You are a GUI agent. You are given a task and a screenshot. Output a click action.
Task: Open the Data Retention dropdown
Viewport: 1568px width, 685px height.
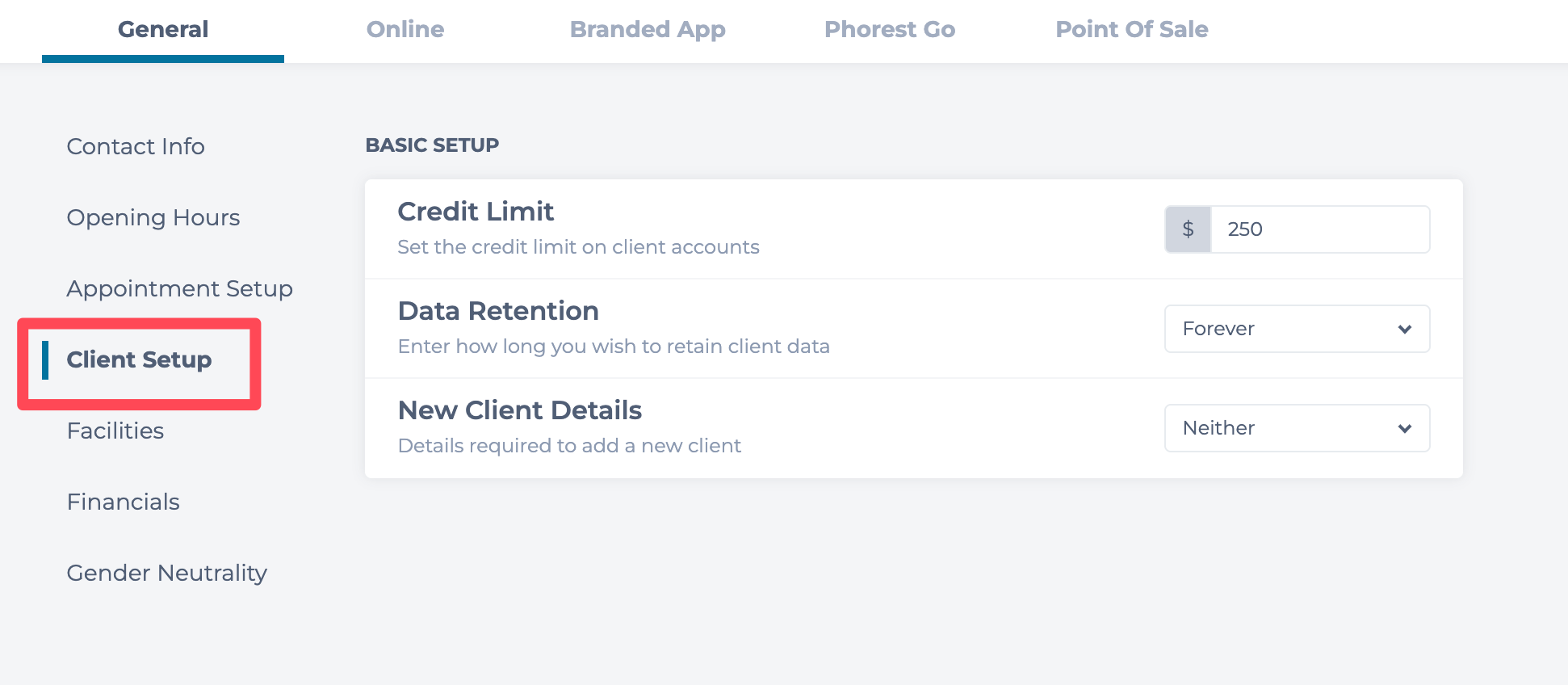pos(1296,329)
